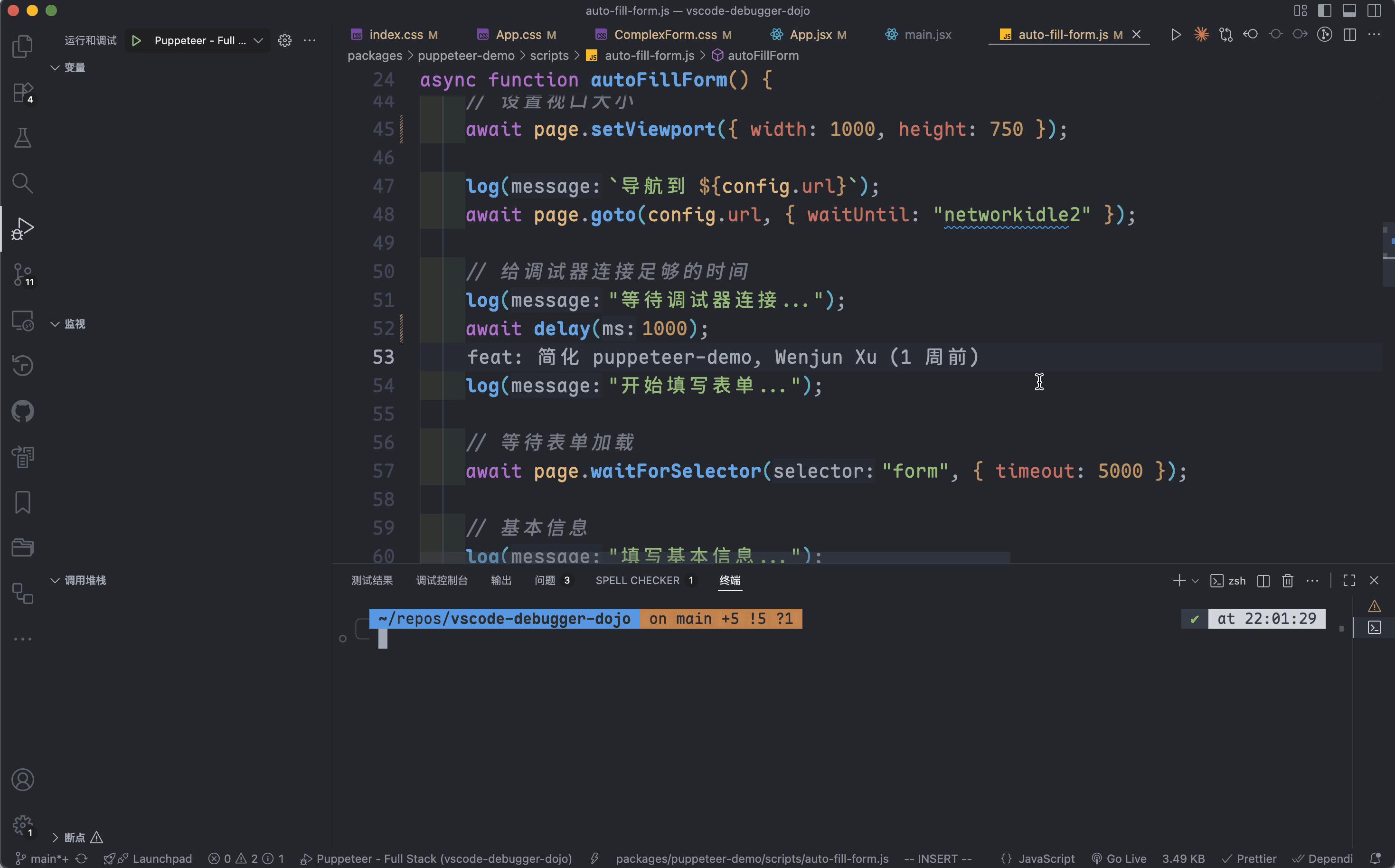The image size is (1395, 868).
Task: Open the GitHub view in the activity bar
Action: click(x=22, y=411)
